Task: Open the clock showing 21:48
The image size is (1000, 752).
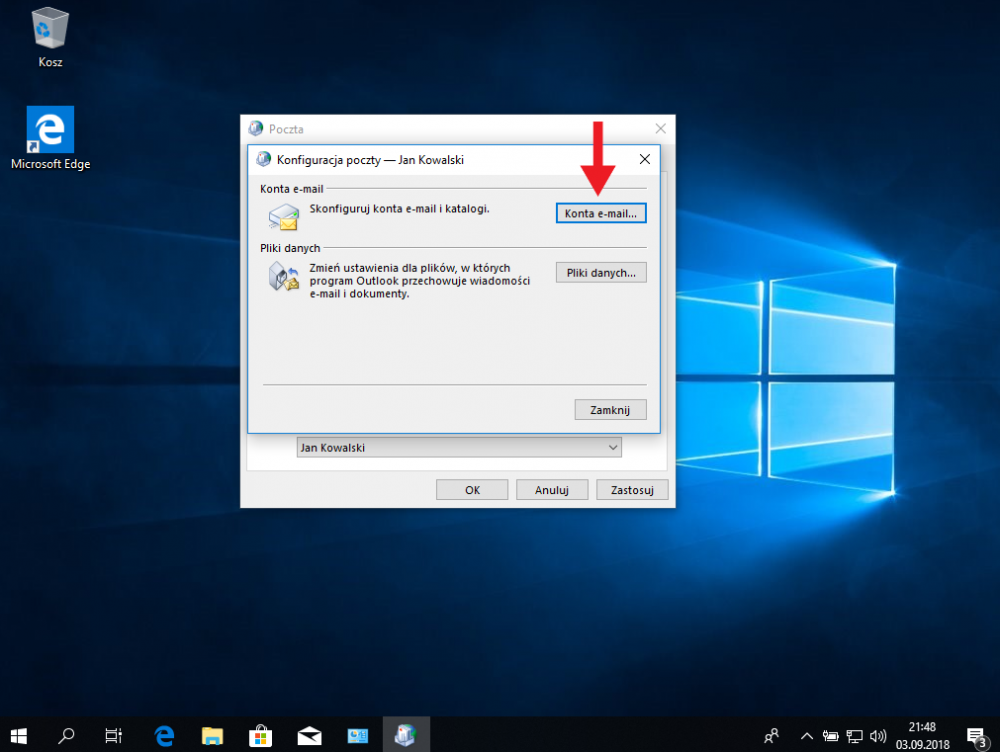Action: coord(922,735)
